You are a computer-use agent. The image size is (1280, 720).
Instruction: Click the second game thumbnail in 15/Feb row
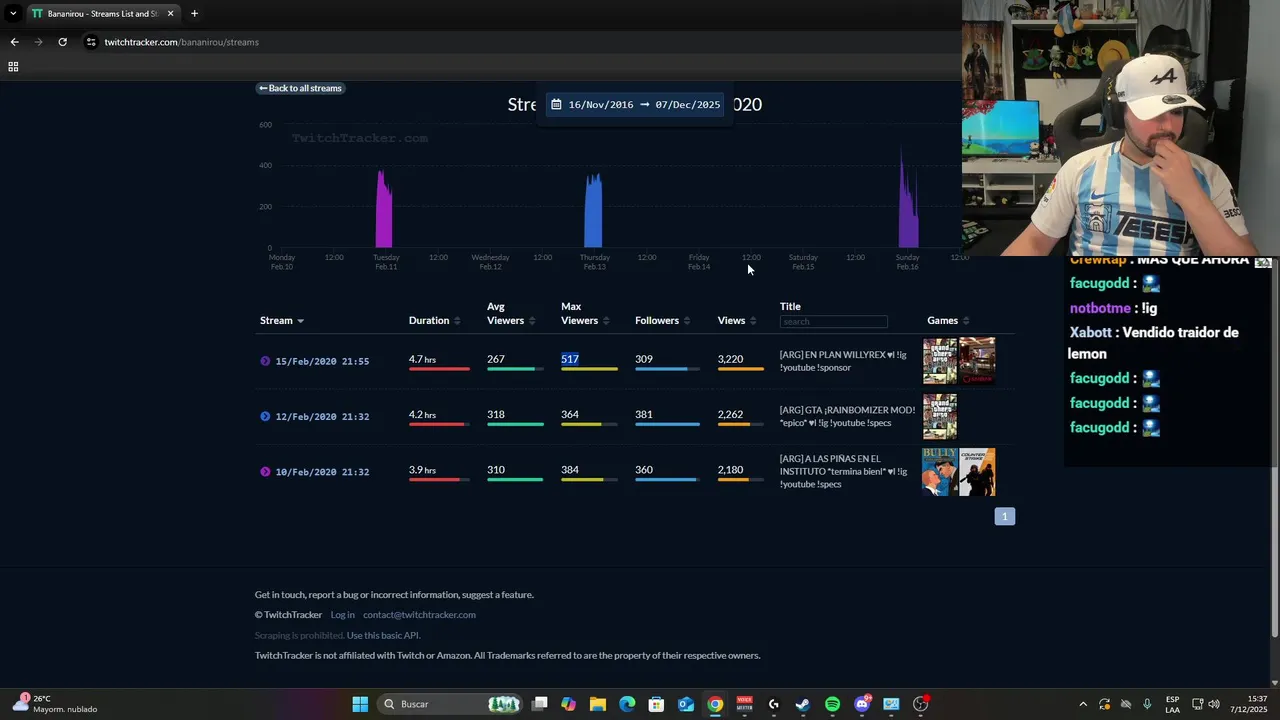tap(977, 361)
